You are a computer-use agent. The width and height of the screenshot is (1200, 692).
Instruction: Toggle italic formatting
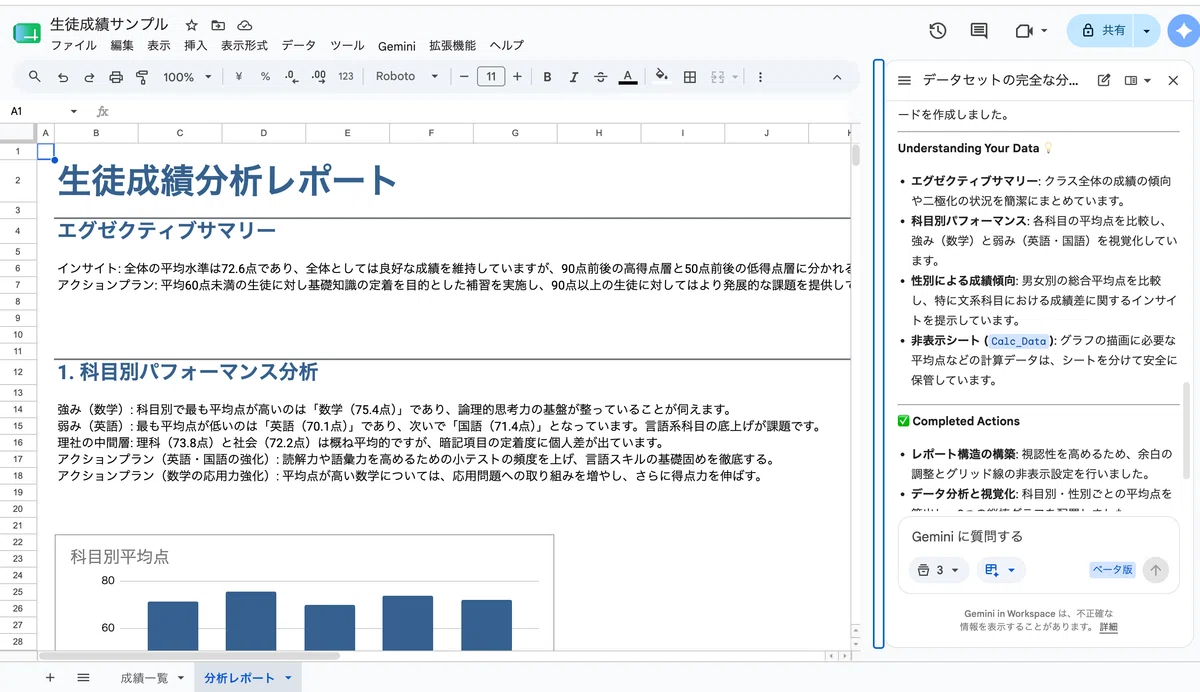[573, 77]
